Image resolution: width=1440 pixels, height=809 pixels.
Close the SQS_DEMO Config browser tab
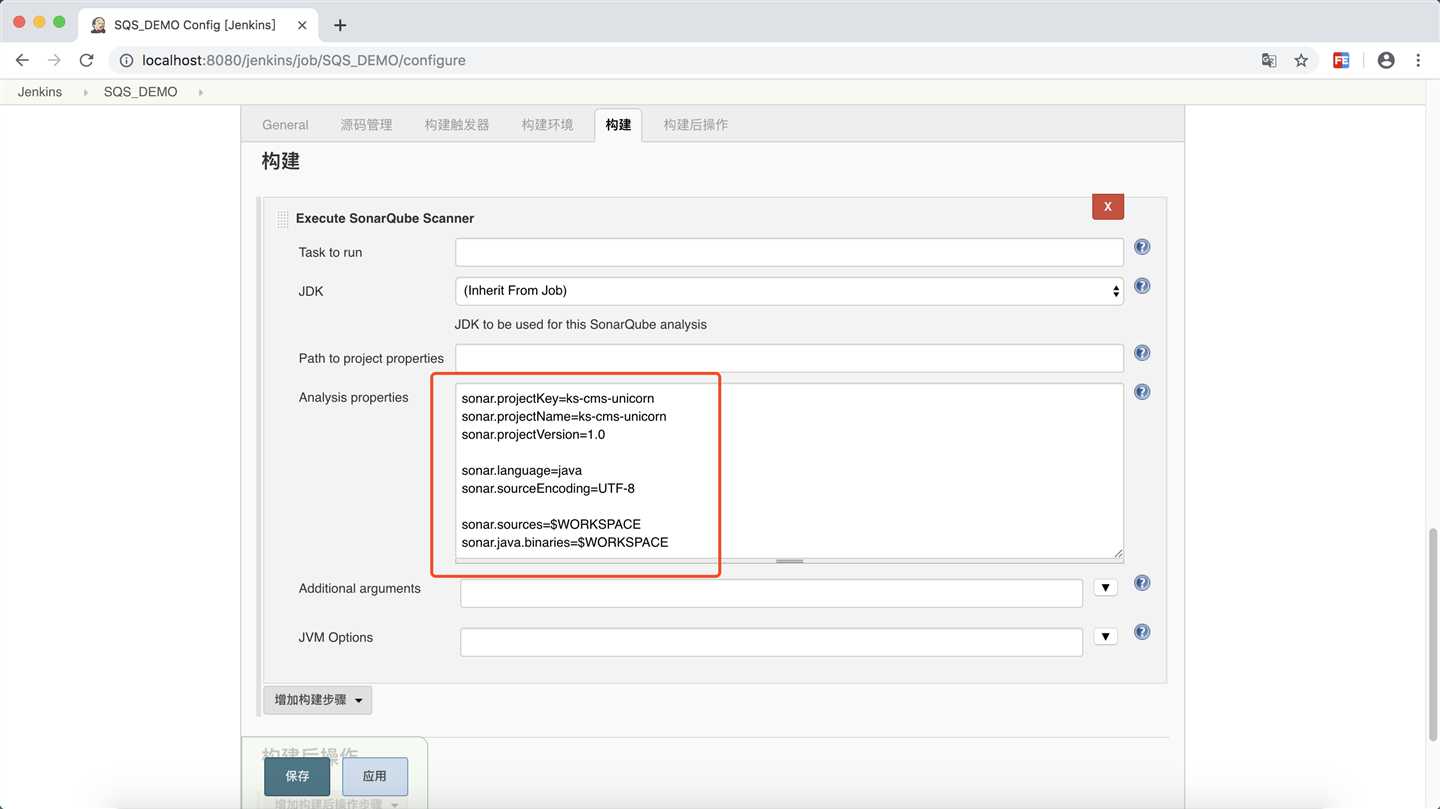coord(302,25)
